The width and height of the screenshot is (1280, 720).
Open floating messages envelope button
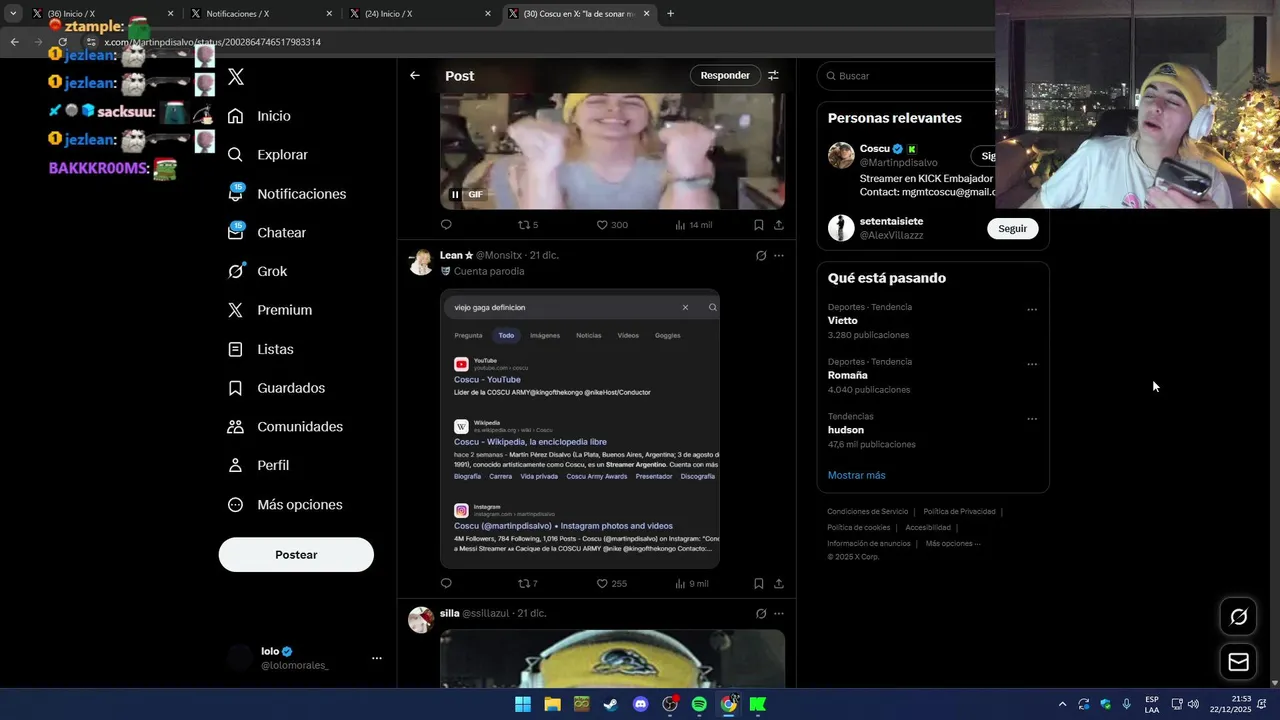point(1238,662)
